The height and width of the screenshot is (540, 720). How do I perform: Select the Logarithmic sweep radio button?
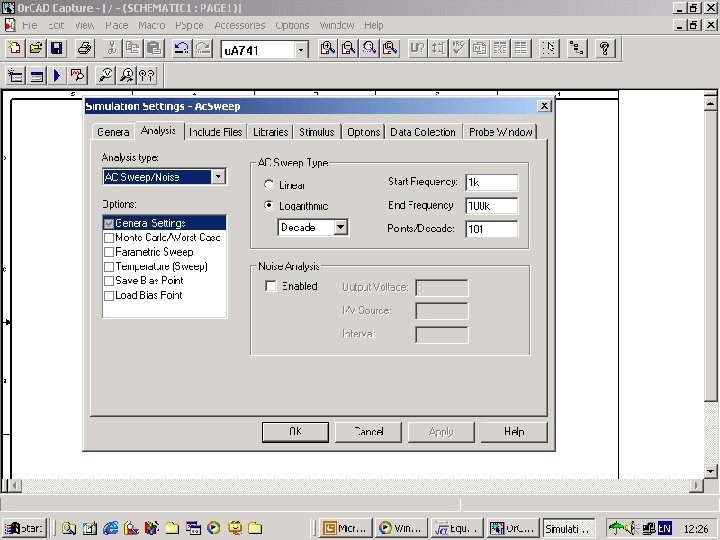tap(269, 205)
